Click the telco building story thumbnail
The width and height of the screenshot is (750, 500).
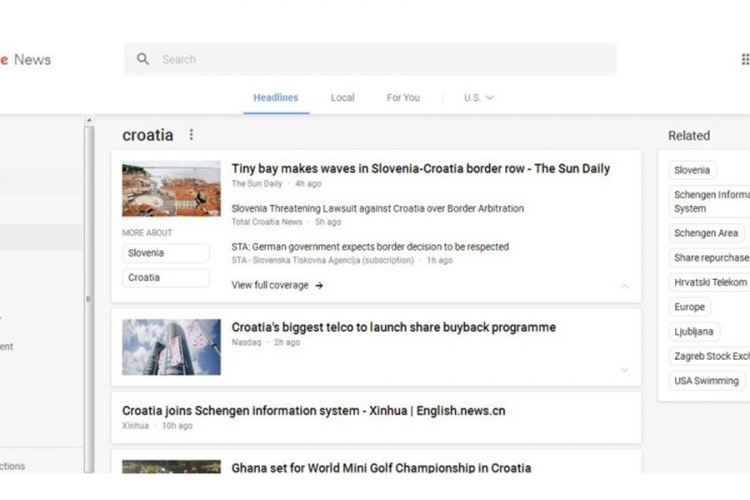[x=171, y=347]
